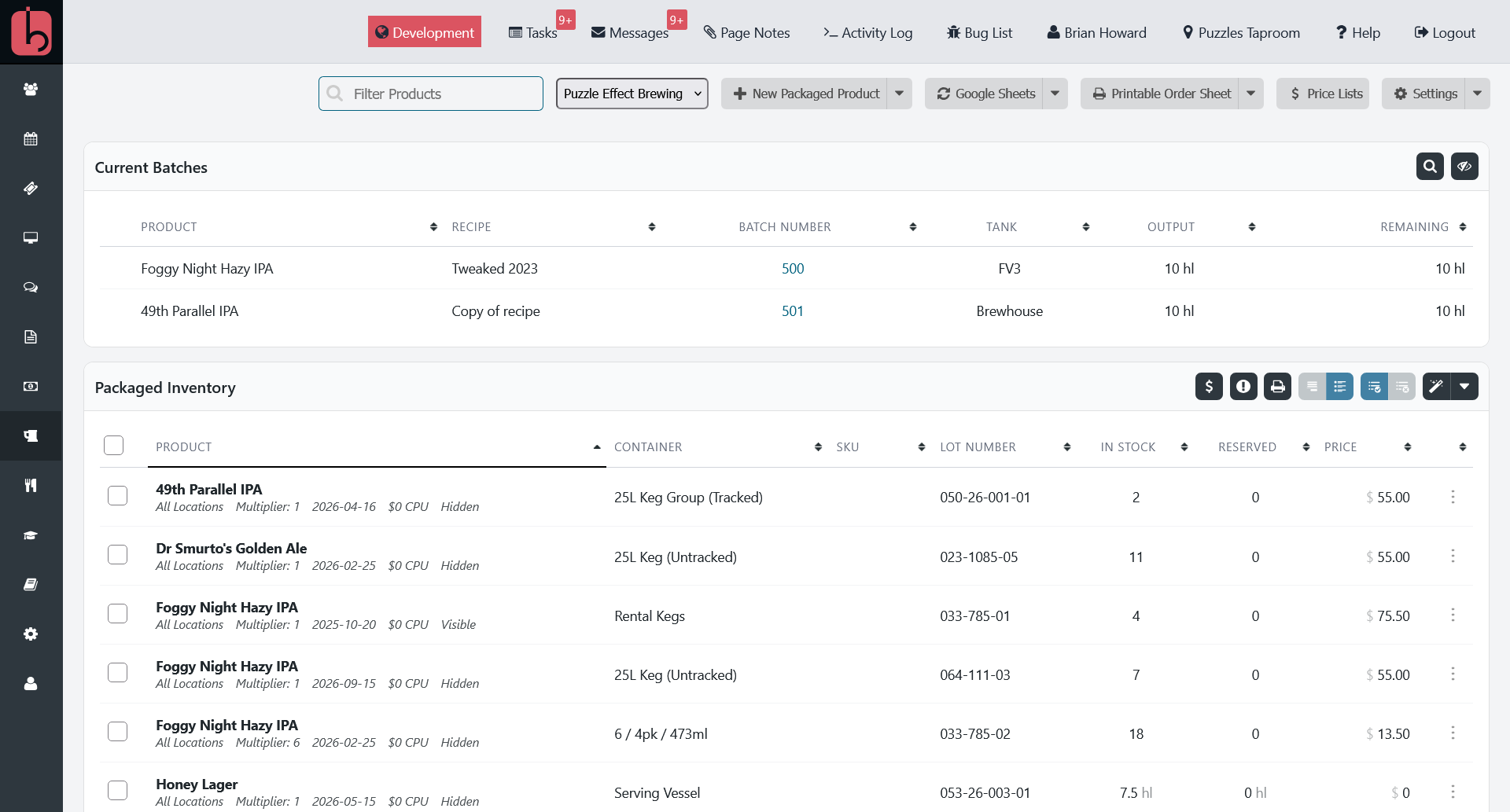Open the Puzzle Effect Brewing dropdown

[x=632, y=94]
